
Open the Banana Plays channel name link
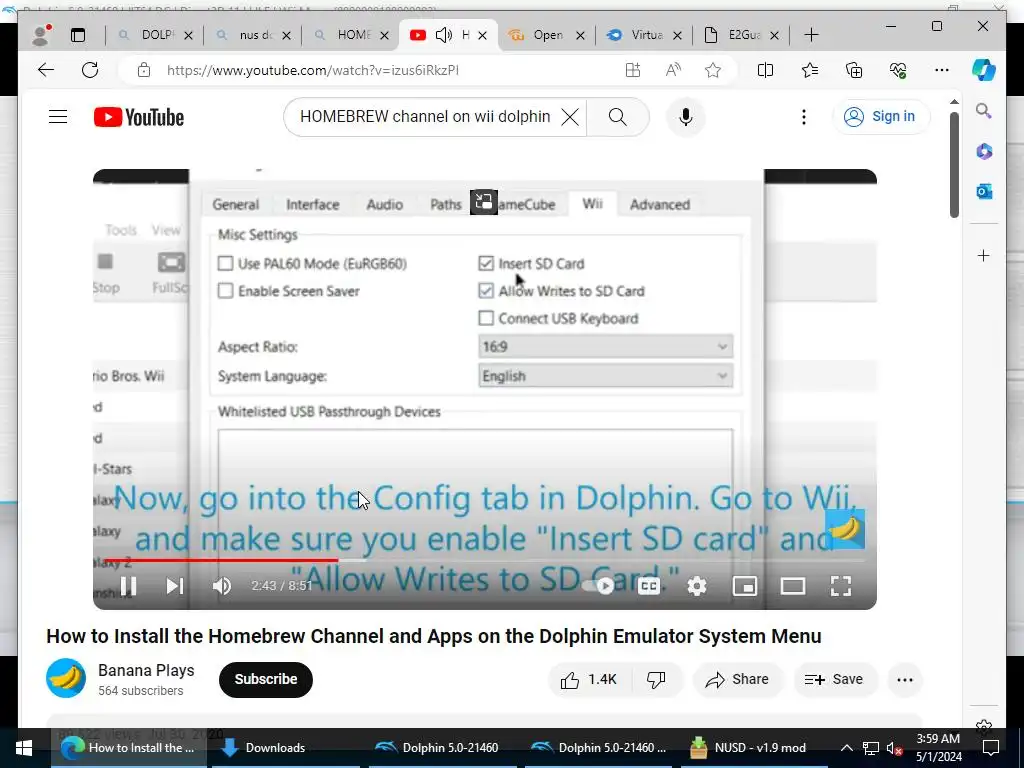146,670
